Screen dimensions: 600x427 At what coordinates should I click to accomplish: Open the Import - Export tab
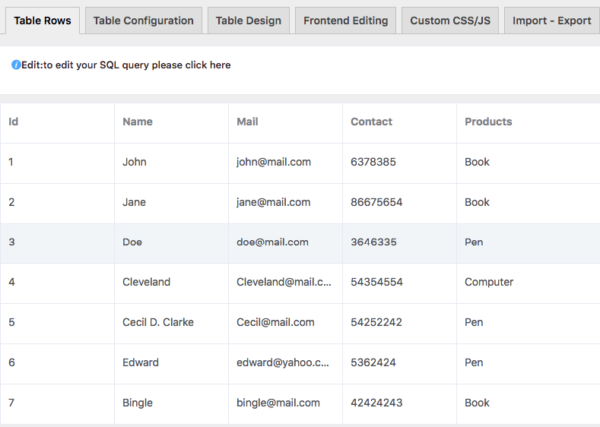click(x=551, y=21)
